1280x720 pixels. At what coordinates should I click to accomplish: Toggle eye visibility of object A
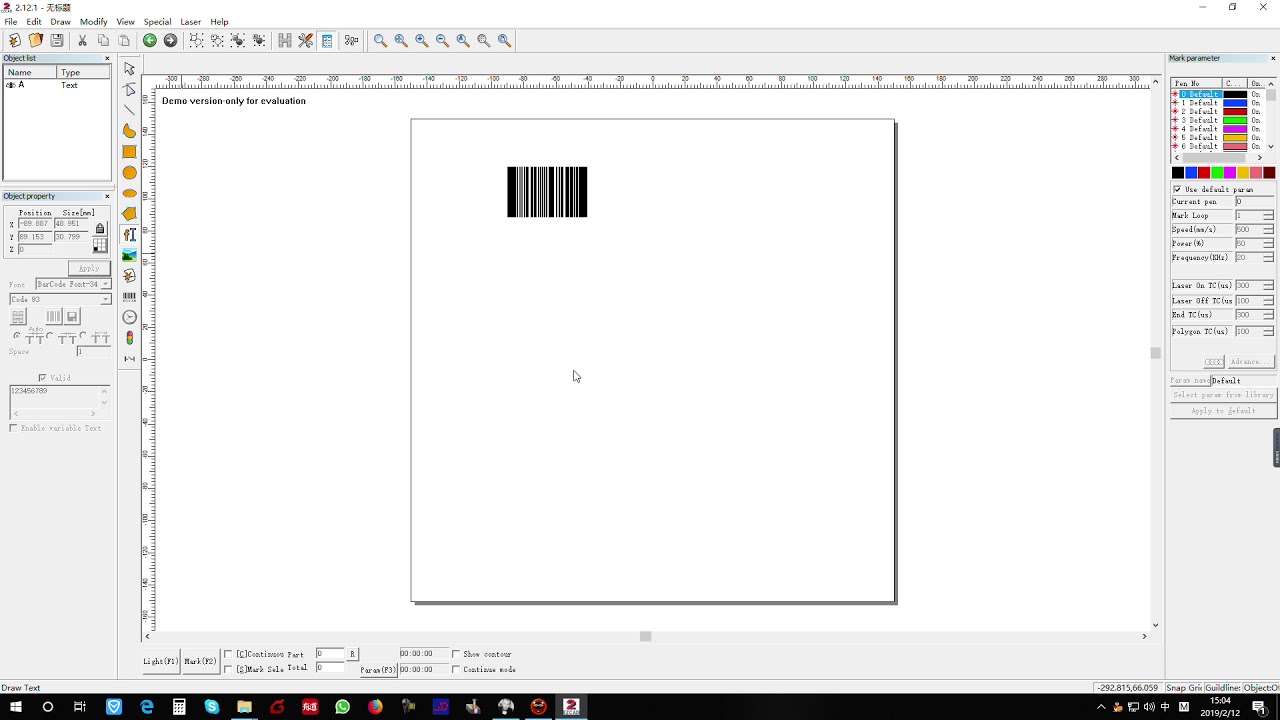click(x=11, y=85)
